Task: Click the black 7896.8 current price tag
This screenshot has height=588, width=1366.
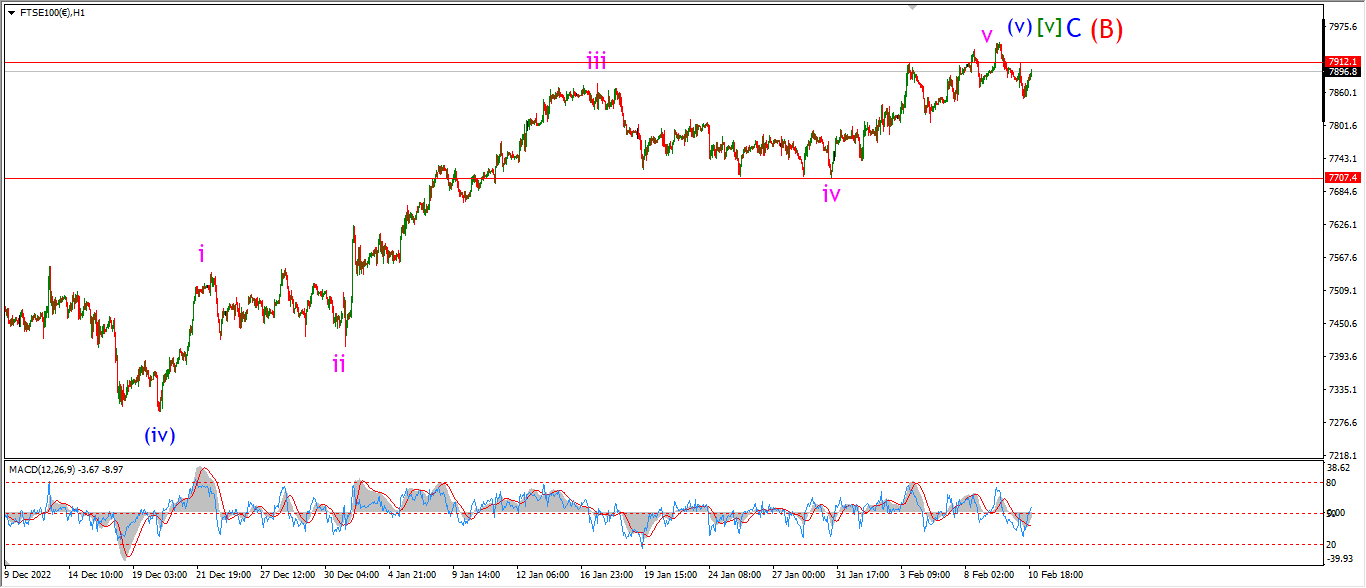Action: 1342,72
